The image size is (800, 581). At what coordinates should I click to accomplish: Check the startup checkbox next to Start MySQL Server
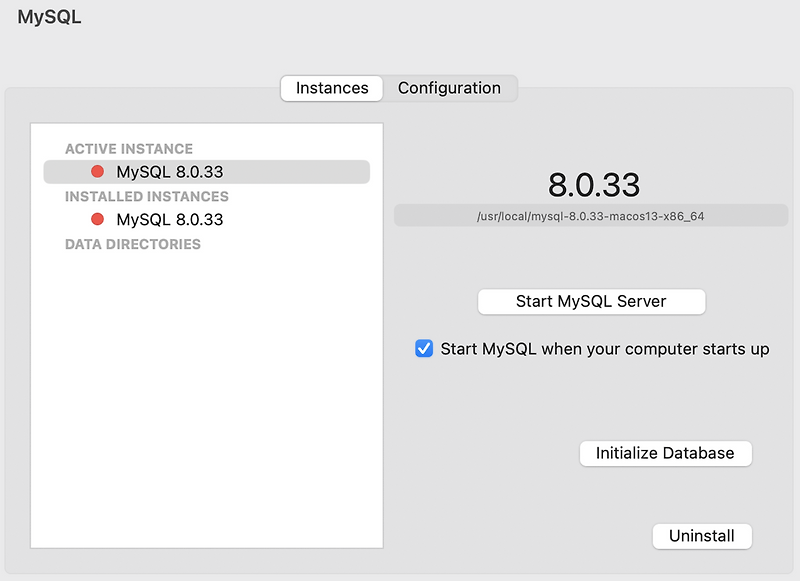tap(423, 348)
